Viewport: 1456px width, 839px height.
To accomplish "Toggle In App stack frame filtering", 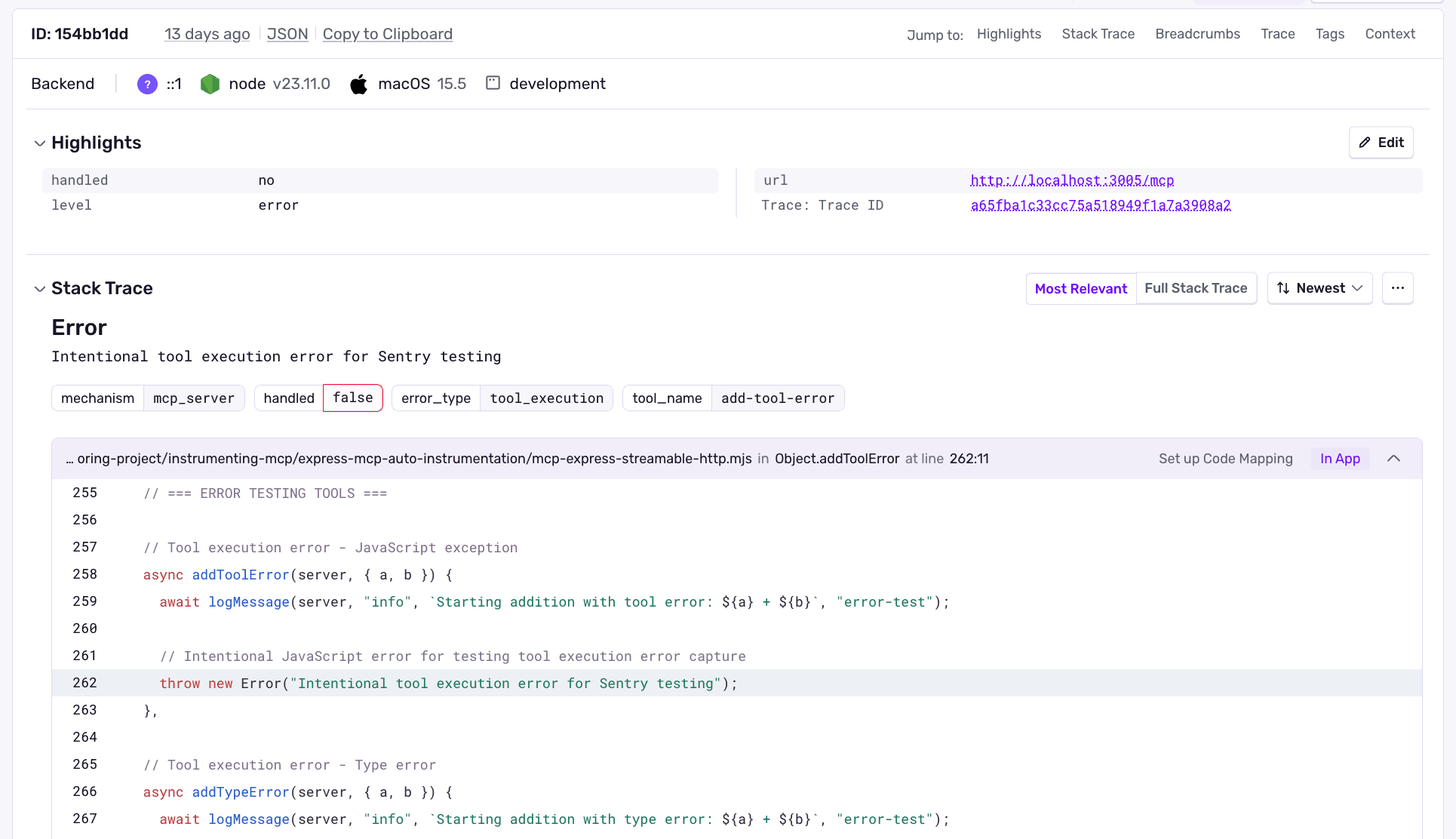I will tap(1340, 458).
